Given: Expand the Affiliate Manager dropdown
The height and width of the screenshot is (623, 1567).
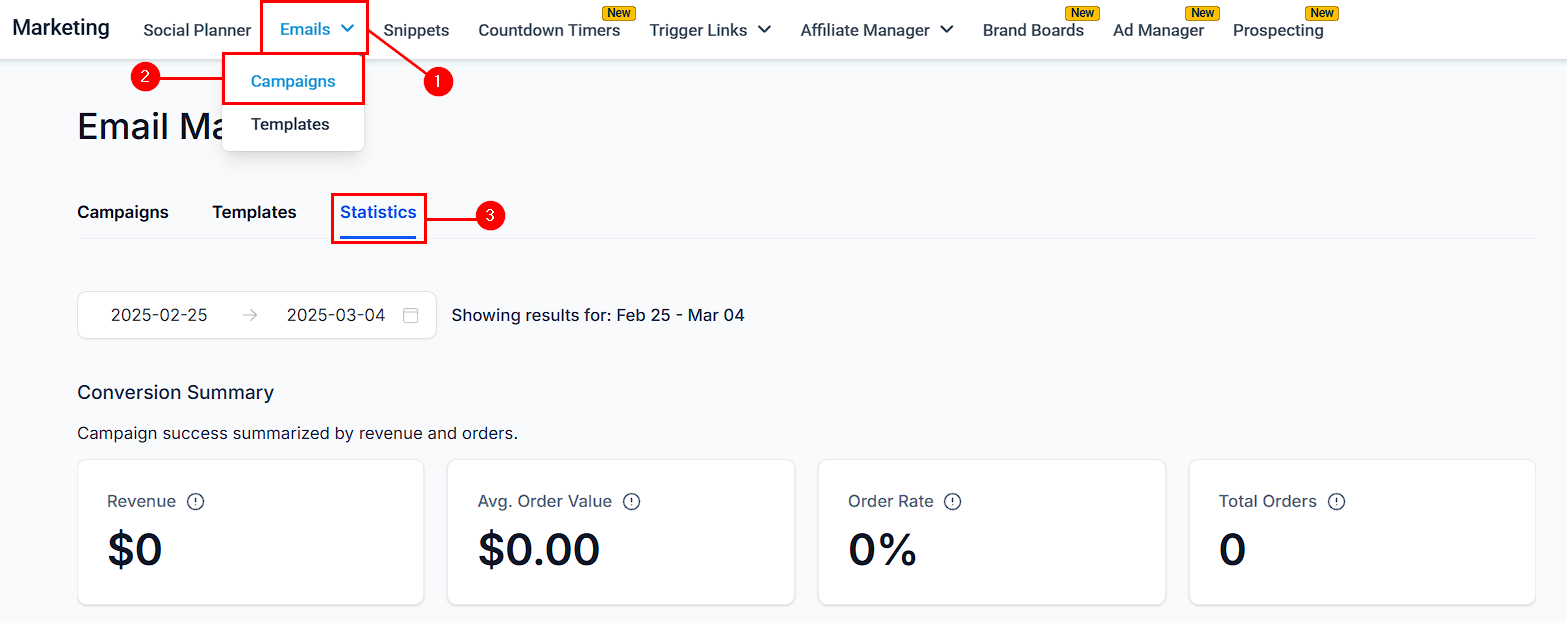Looking at the screenshot, I should click(947, 30).
